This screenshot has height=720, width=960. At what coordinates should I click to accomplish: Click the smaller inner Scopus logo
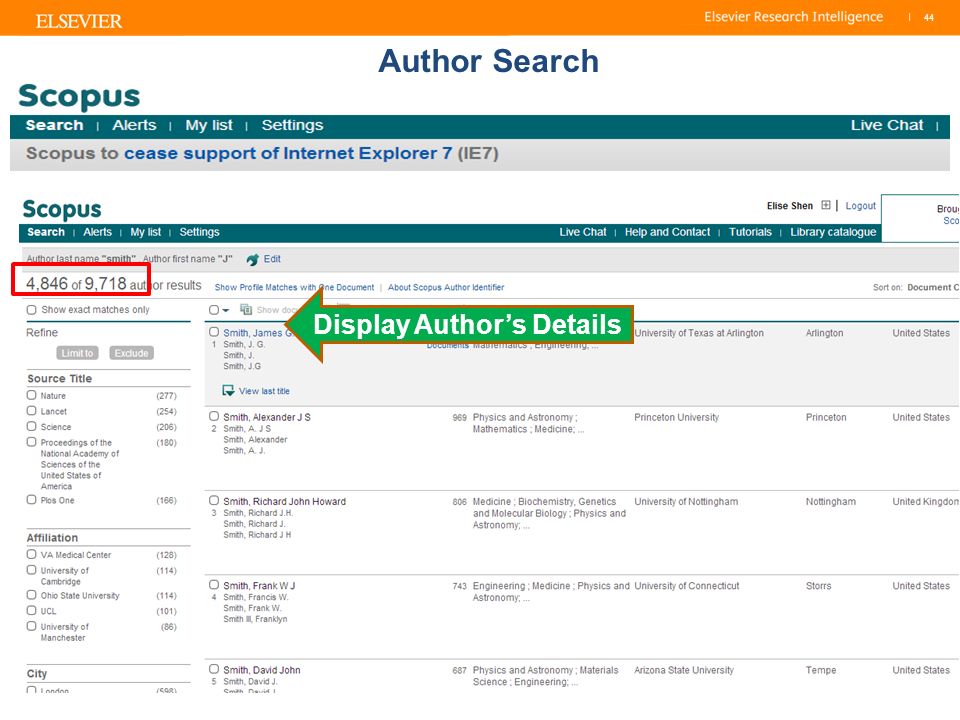62,209
